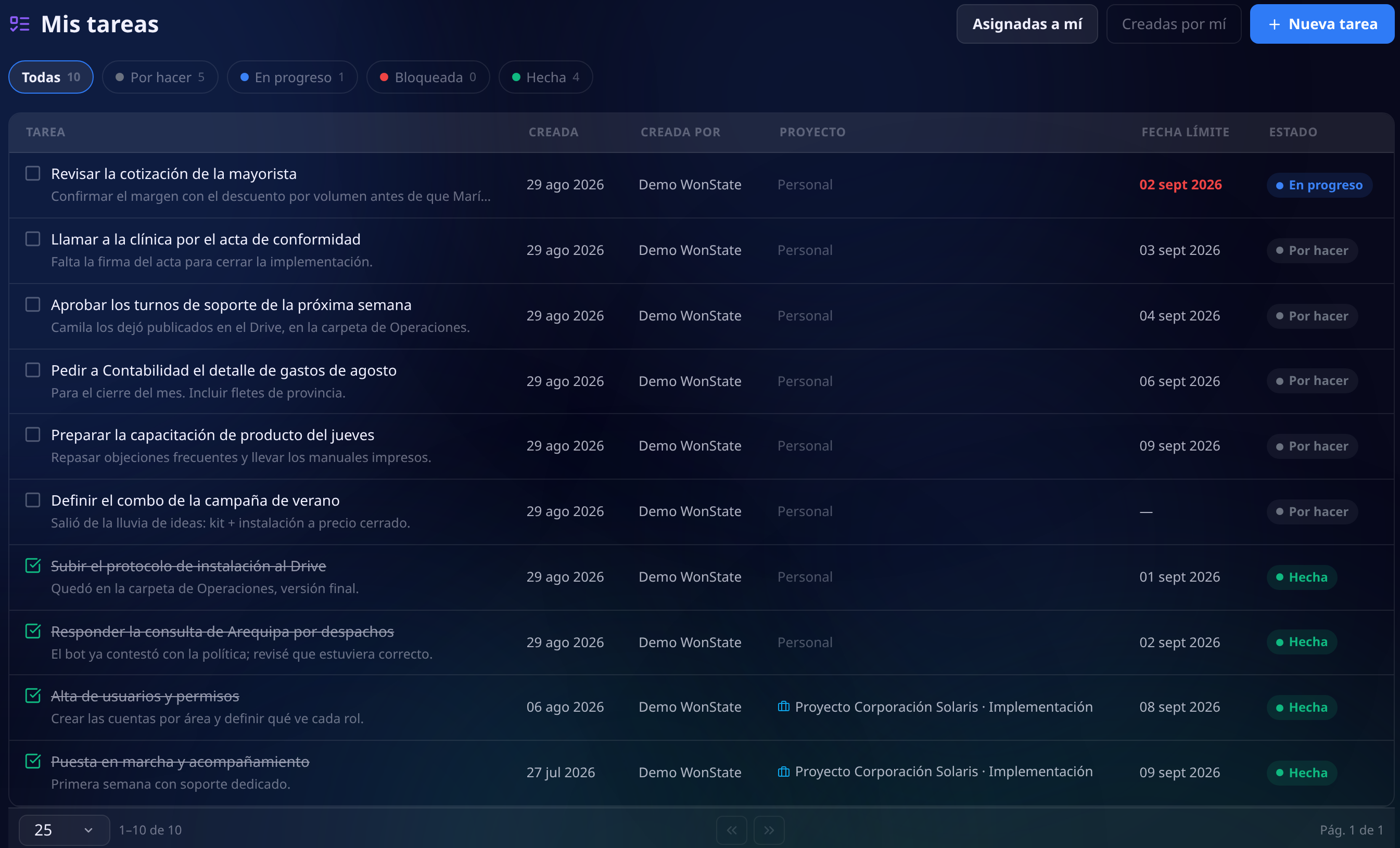Go to the next page with the double-right arrows
Image resolution: width=1400 pixels, height=848 pixels.
(769, 830)
